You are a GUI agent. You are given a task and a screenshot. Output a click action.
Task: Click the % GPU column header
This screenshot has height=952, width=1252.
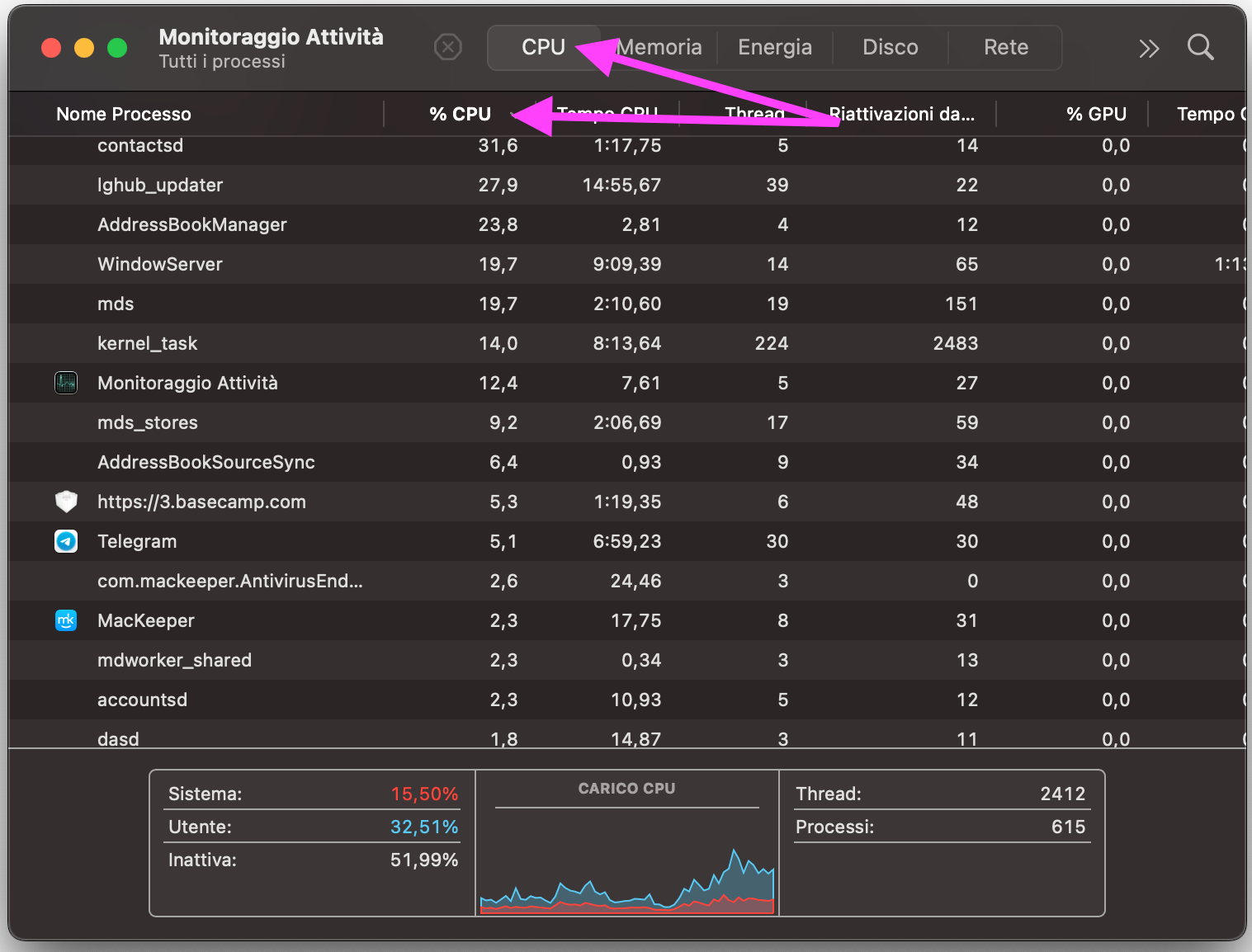coord(1096,113)
